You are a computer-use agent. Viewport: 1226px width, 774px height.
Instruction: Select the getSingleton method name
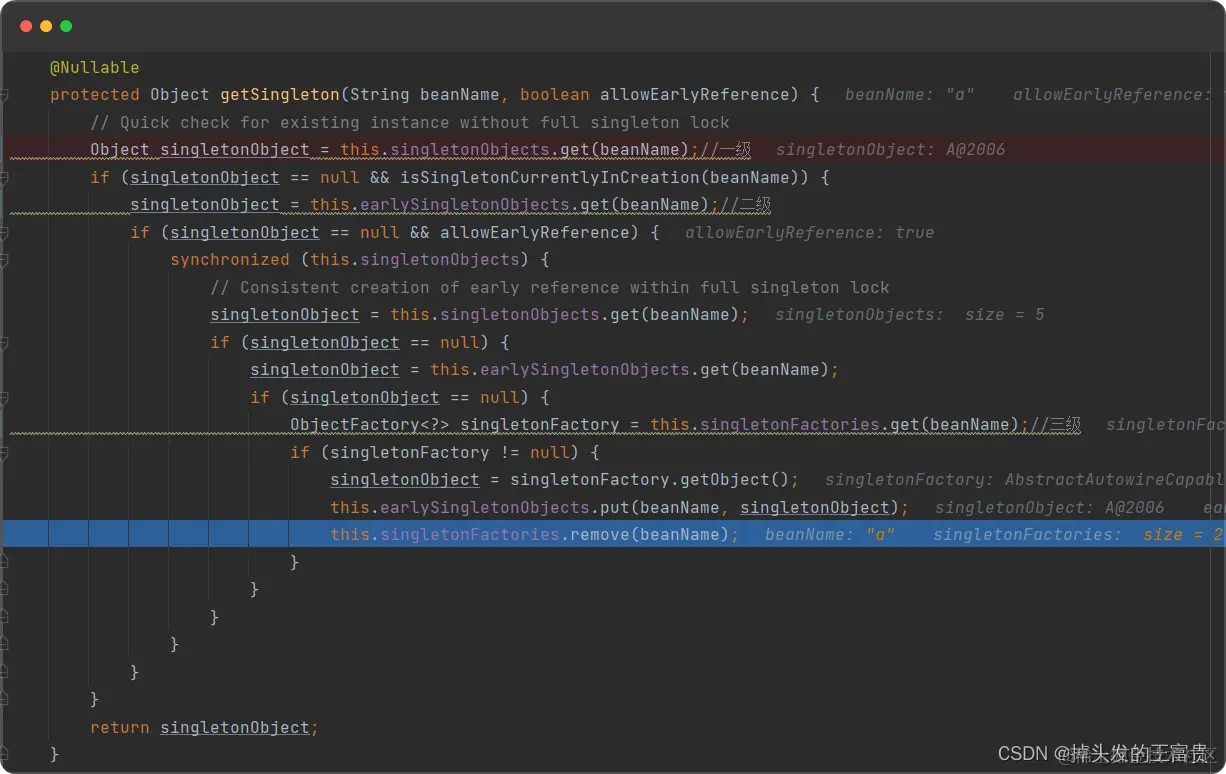click(280, 95)
